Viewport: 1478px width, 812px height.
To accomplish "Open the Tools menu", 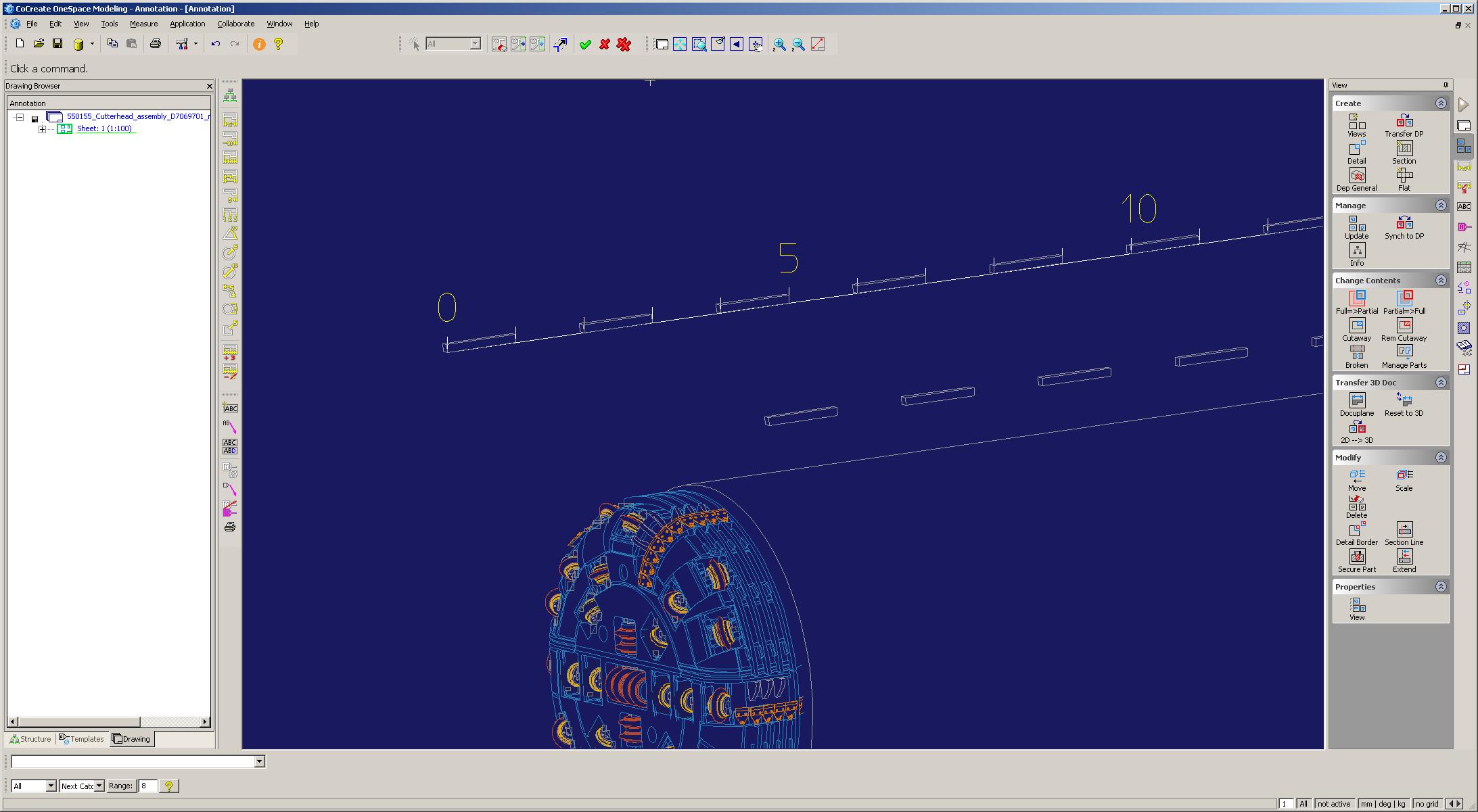I will click(x=109, y=24).
